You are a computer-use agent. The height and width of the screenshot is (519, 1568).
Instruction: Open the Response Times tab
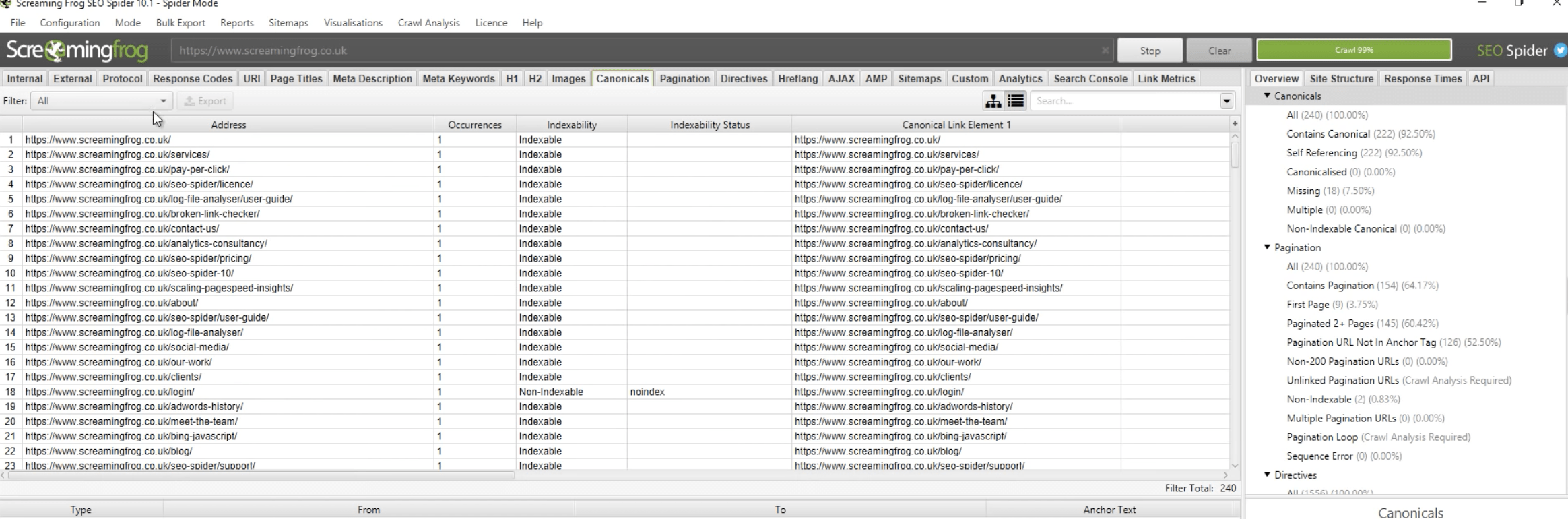click(x=1423, y=78)
